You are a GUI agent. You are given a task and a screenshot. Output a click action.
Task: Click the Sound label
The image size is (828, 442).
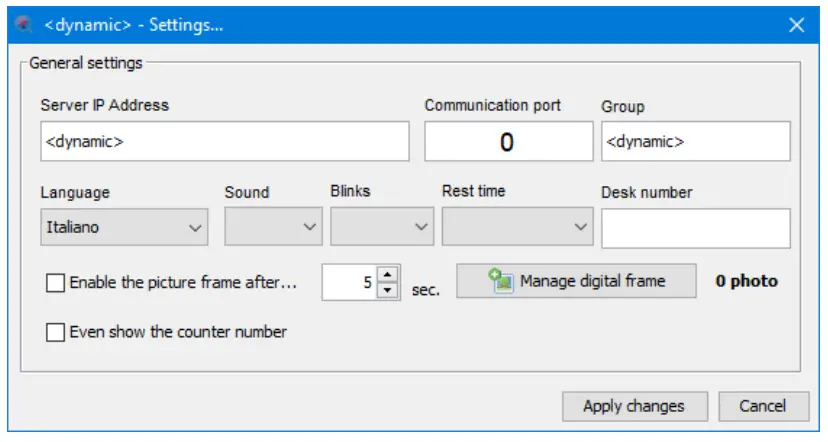pos(247,192)
